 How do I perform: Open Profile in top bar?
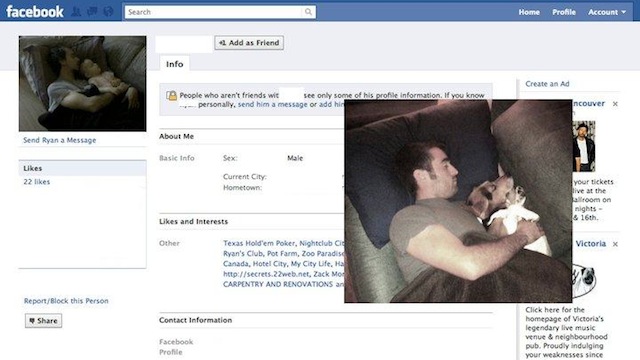(x=564, y=12)
